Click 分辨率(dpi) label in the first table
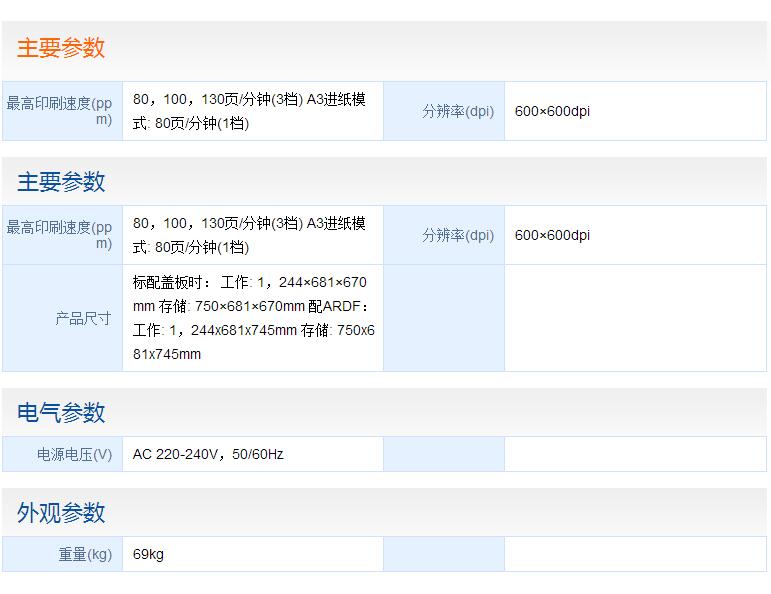The width and height of the screenshot is (771, 594). click(458, 111)
